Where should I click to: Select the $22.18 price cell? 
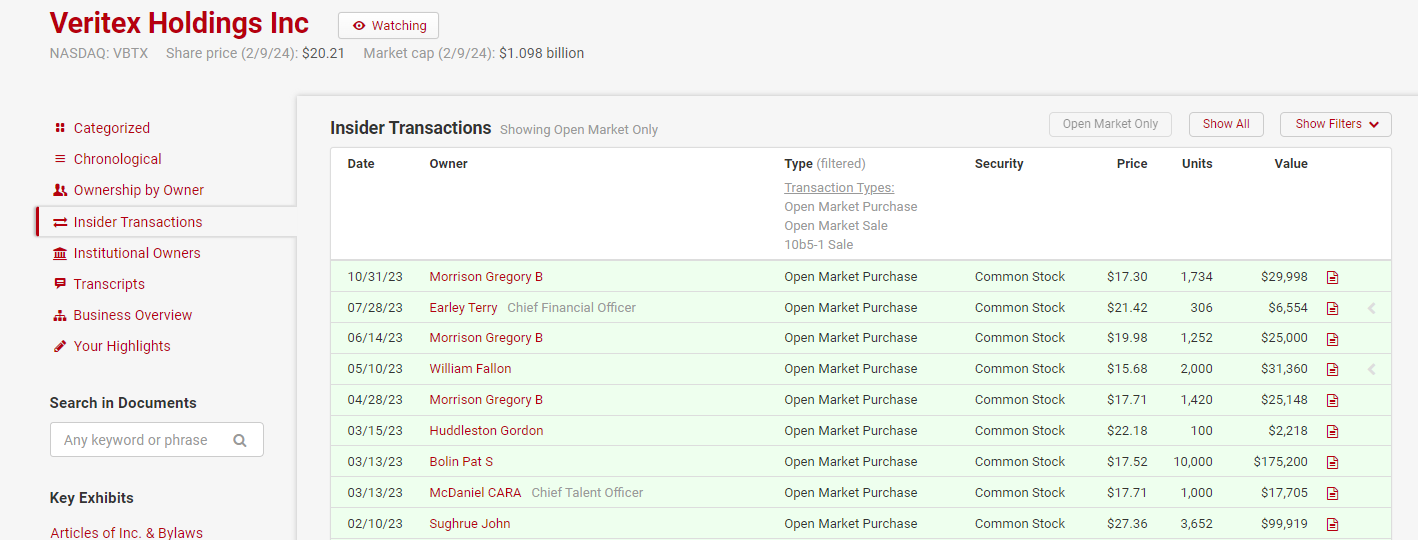pos(1127,431)
